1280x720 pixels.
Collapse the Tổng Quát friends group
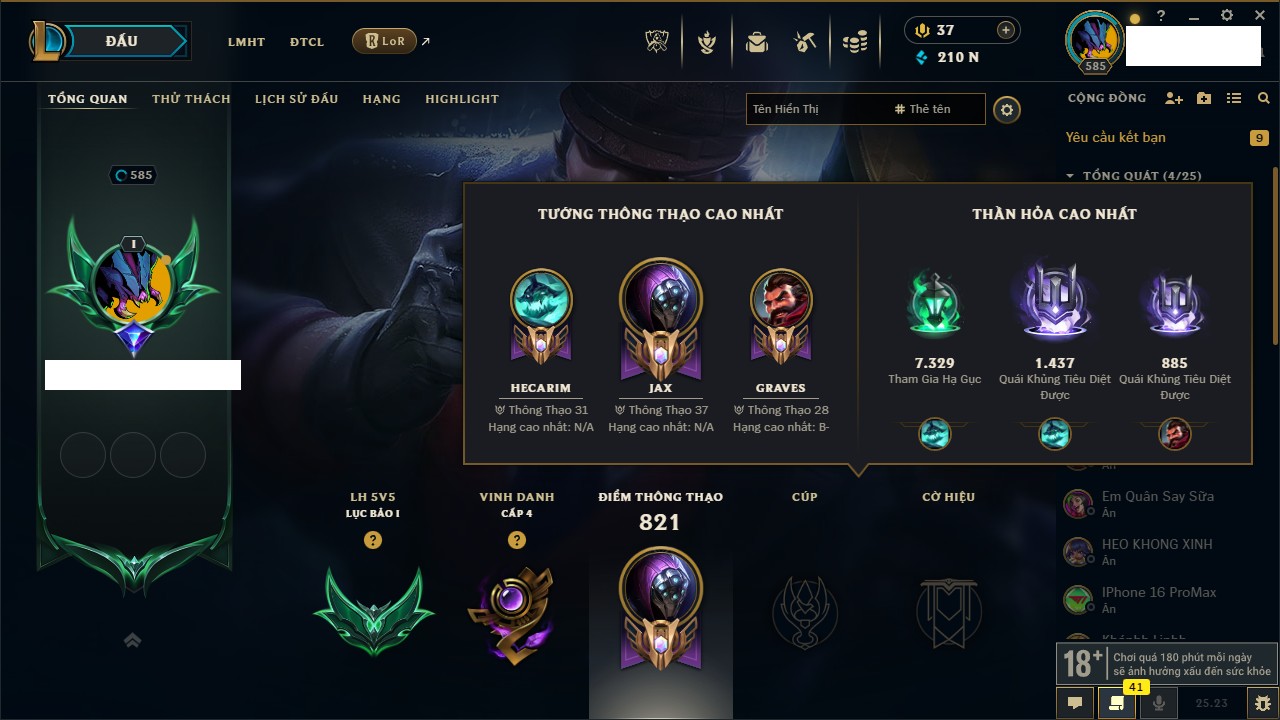tap(1070, 176)
